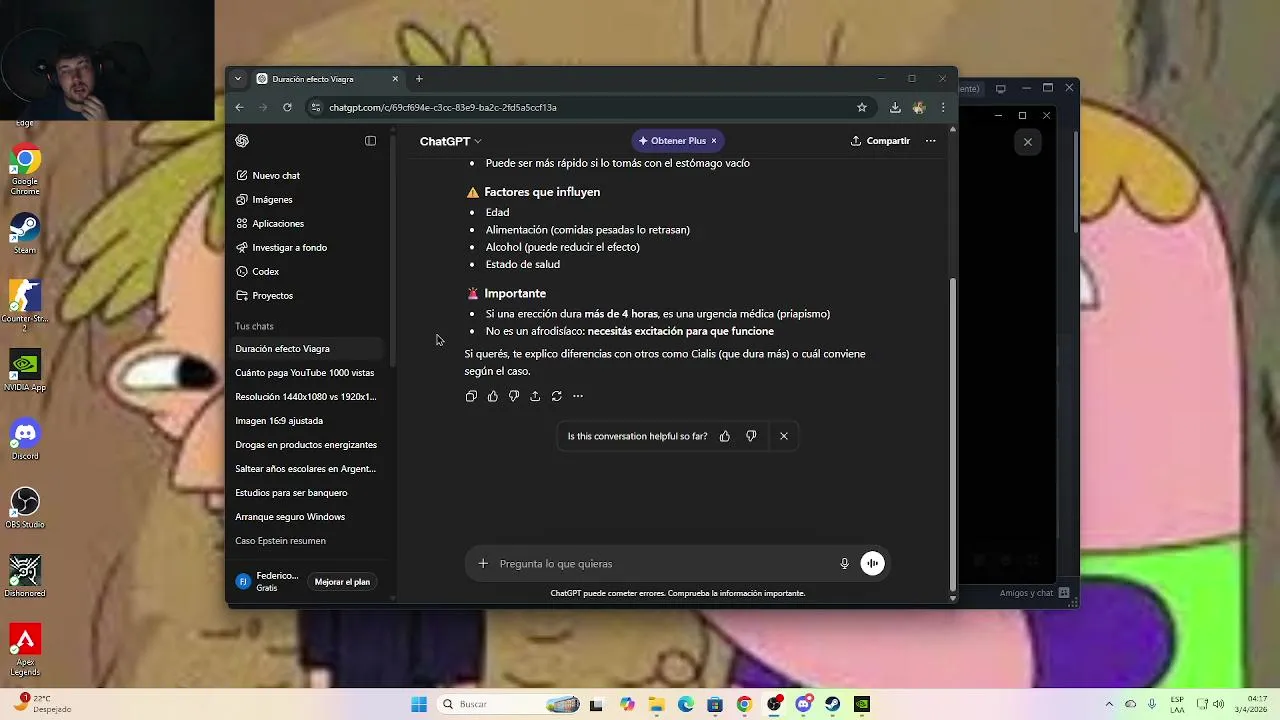
Task: Reload the ChatGPT page
Action: point(287,107)
